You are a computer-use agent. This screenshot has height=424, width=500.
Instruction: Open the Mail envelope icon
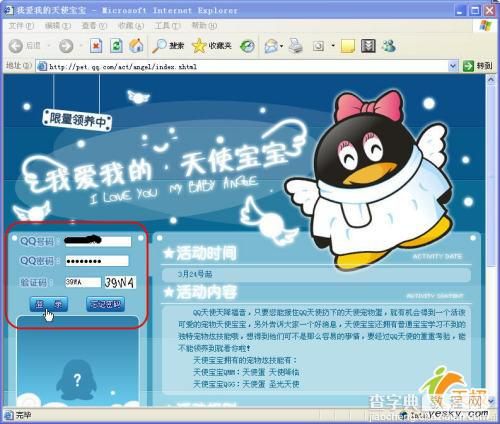tap(271, 46)
